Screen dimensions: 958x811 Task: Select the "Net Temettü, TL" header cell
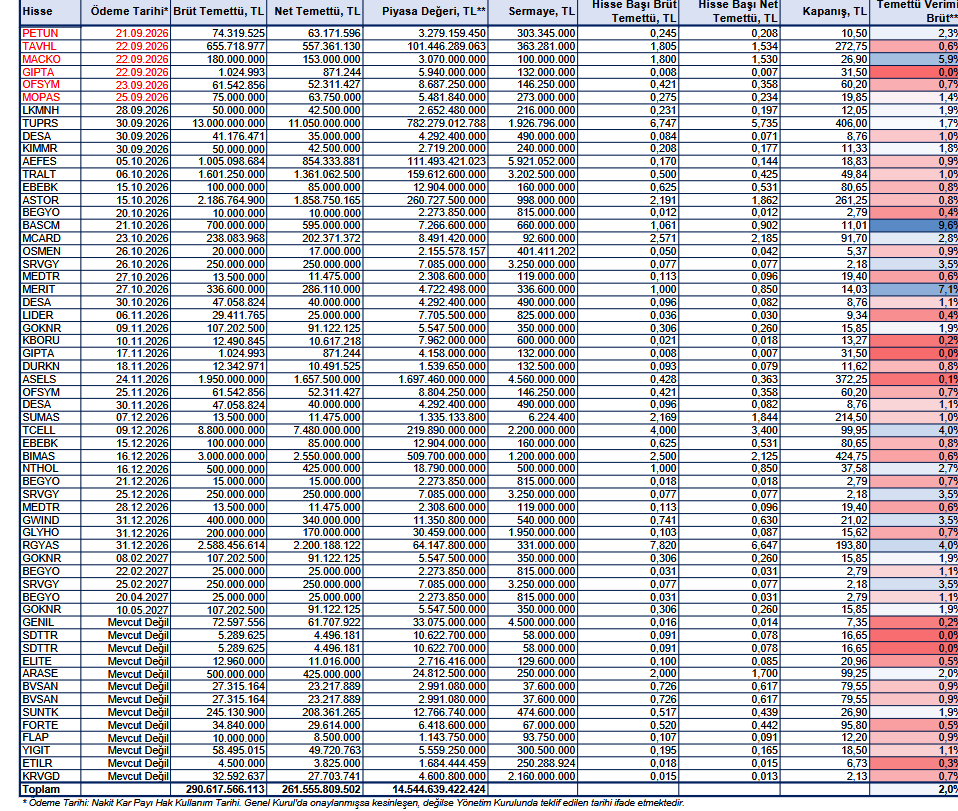(317, 12)
